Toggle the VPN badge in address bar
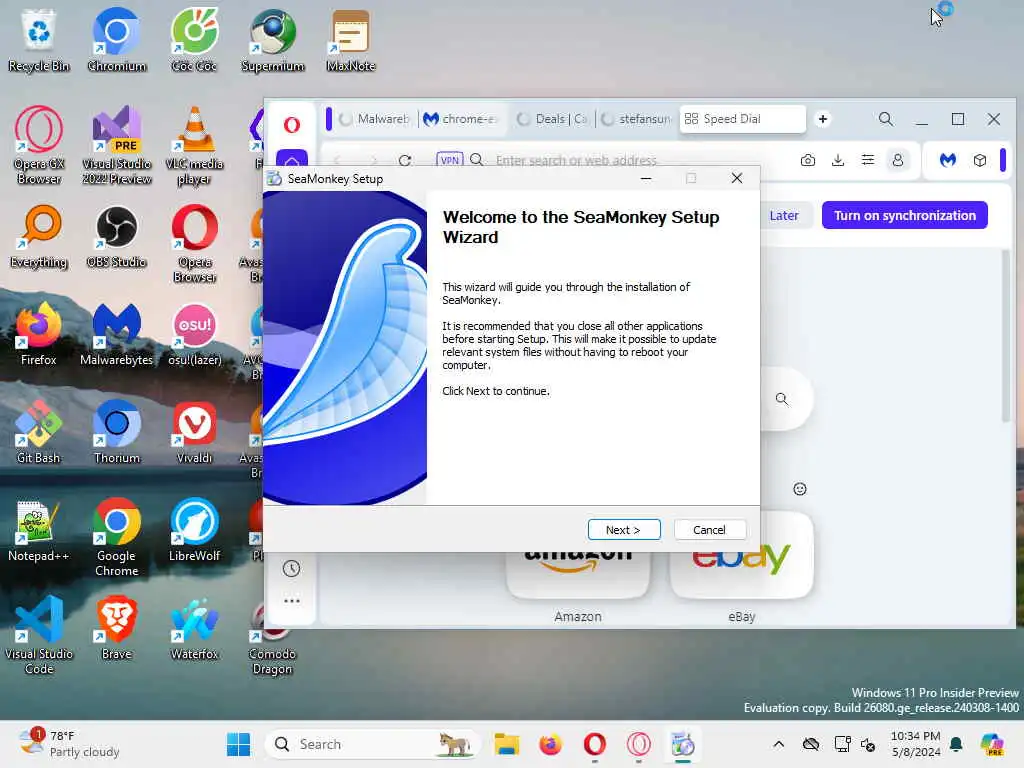 [x=450, y=160]
